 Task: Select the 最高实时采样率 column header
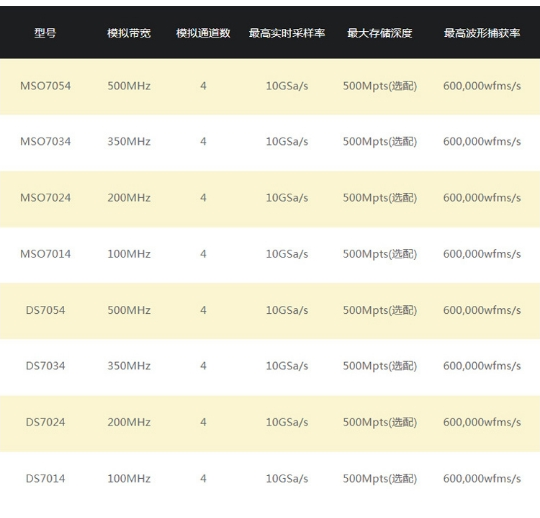287,33
